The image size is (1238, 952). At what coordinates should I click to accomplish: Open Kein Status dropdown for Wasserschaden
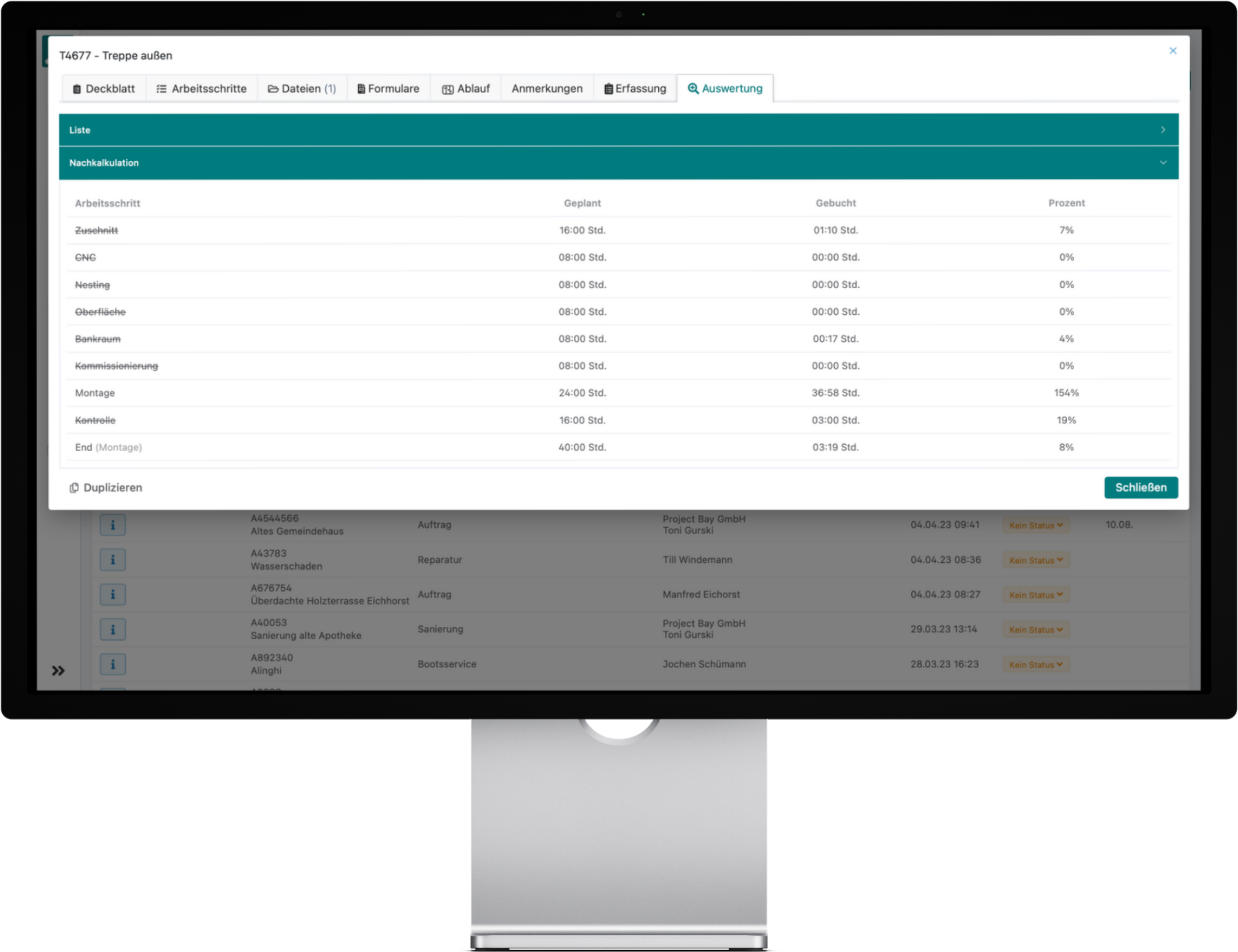pyautogui.click(x=1036, y=561)
